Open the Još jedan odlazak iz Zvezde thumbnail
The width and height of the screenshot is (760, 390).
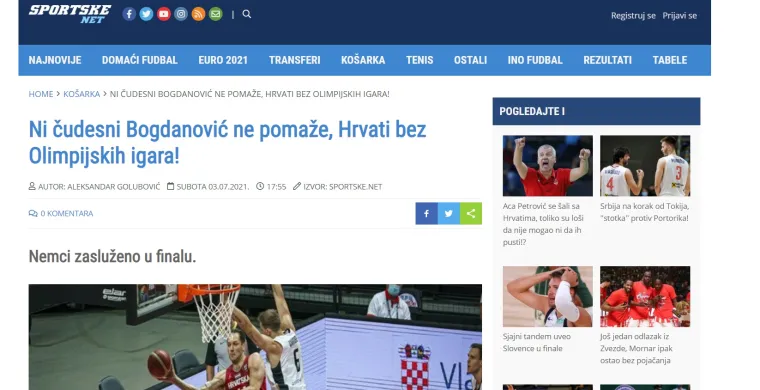coord(645,296)
